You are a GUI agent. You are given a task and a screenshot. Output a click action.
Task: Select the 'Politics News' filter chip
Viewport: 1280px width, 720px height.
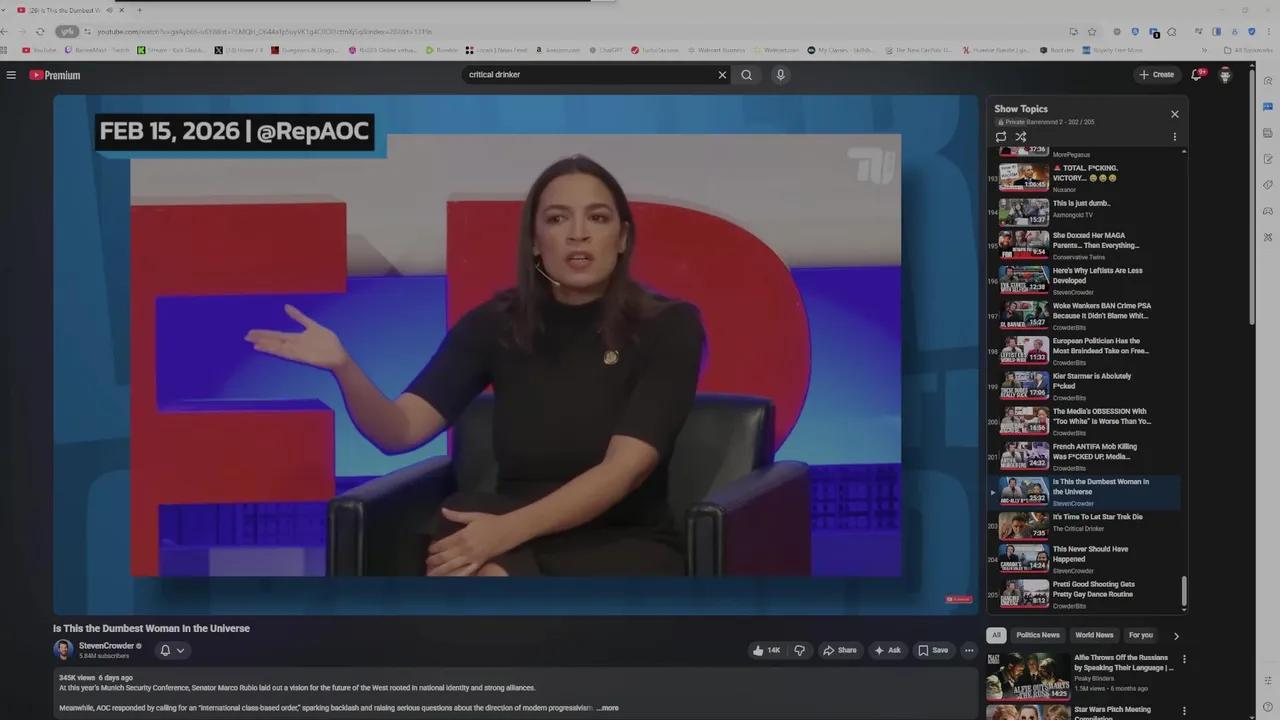pos(1038,635)
